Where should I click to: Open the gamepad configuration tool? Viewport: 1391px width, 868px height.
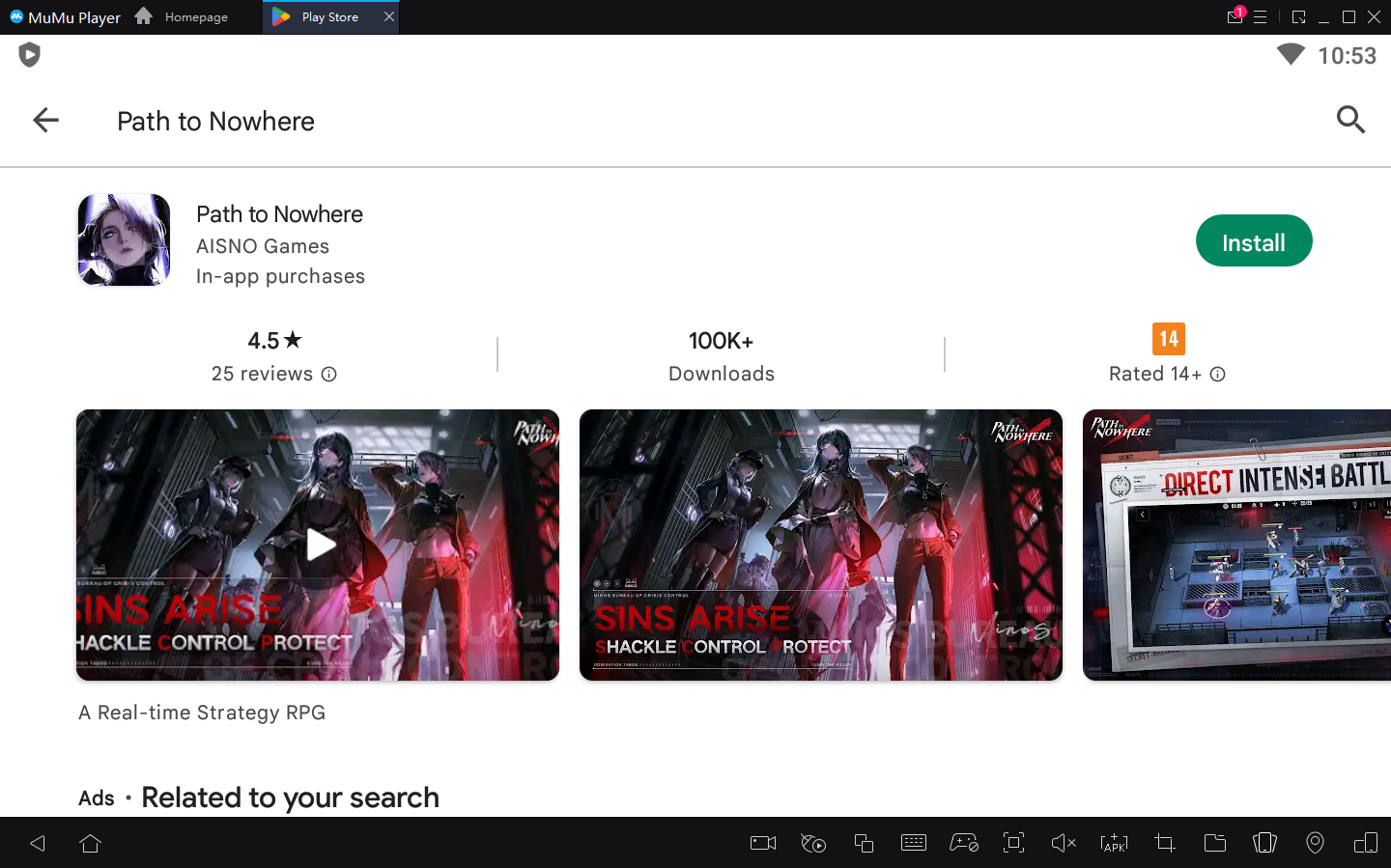(964, 843)
